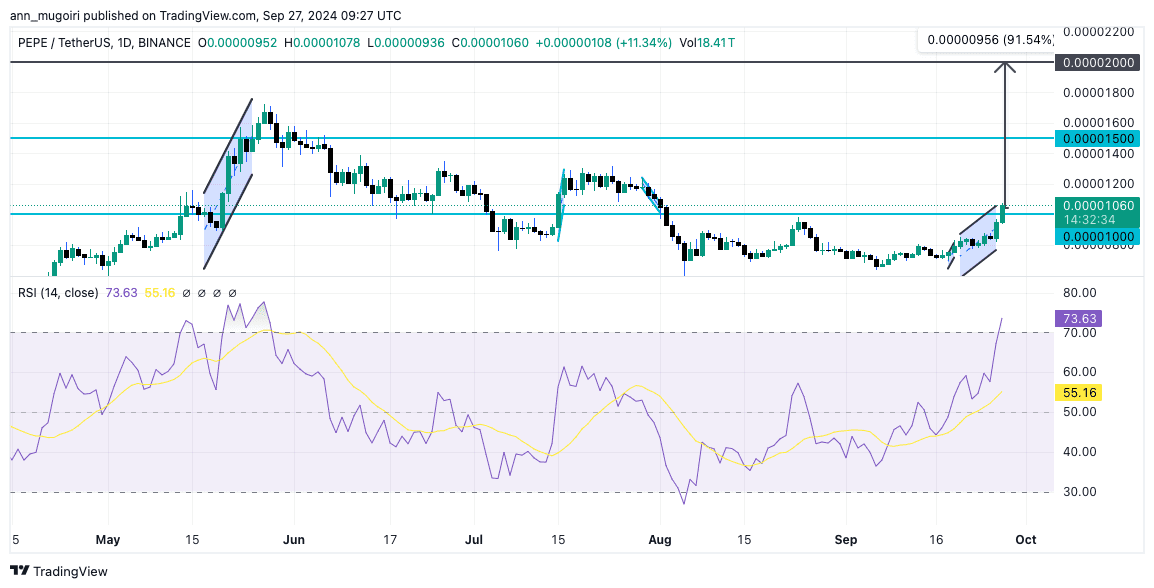Viewport: 1154px width, 588px height.
Task: Select the 1D timeframe label in the legend
Action: tap(125, 44)
